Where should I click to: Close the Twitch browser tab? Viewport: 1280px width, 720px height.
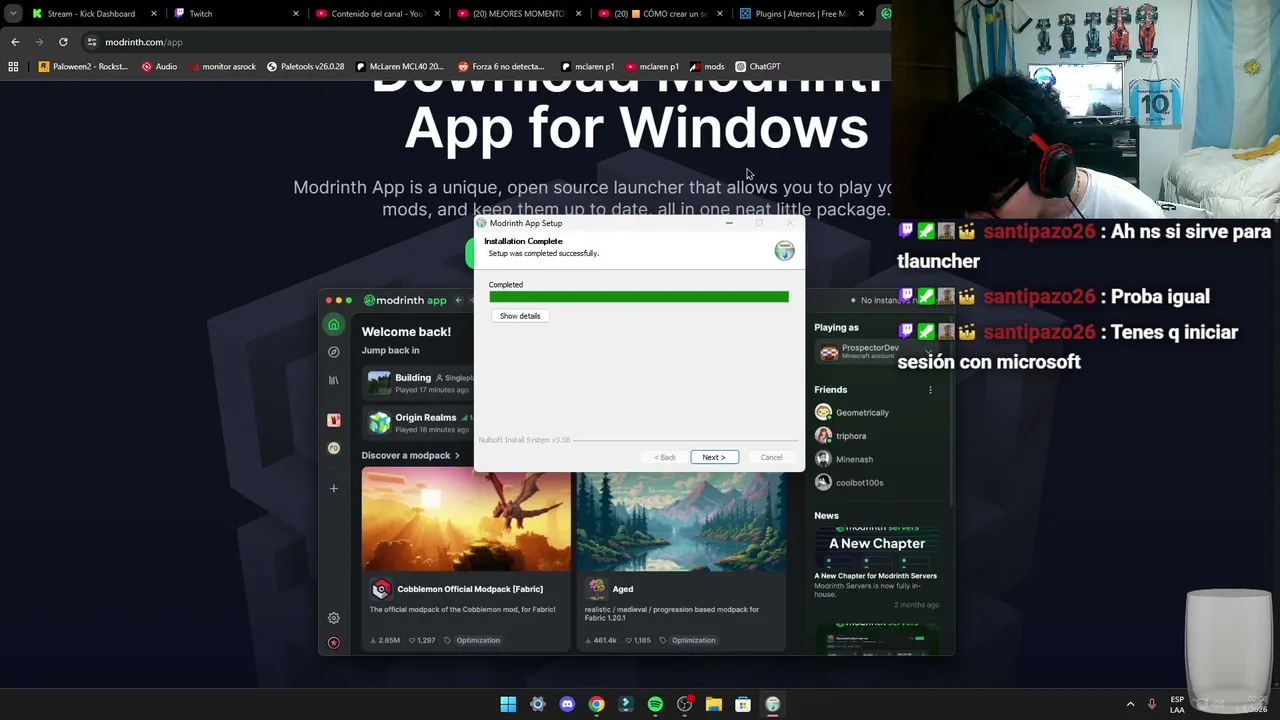[x=296, y=14]
